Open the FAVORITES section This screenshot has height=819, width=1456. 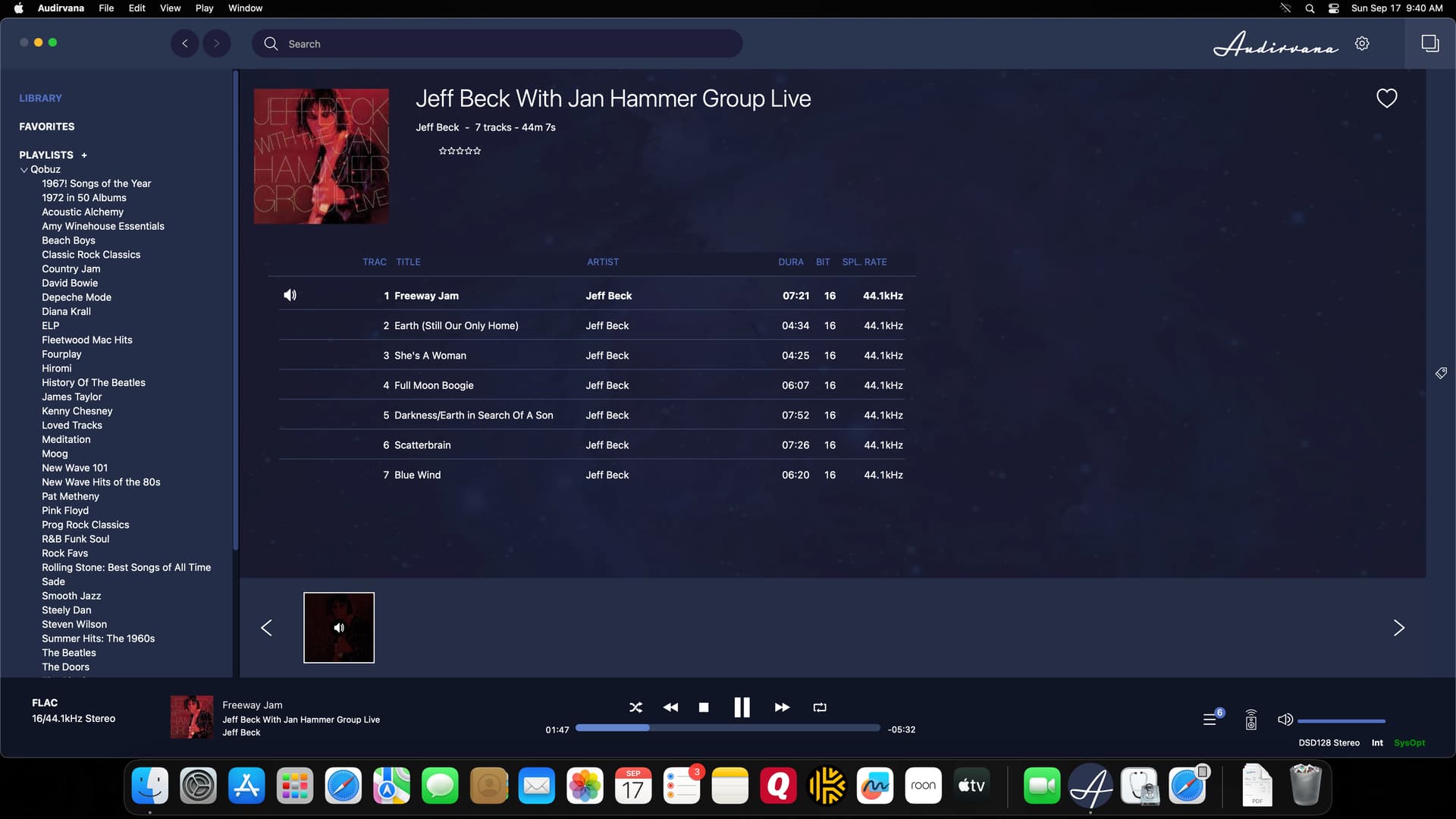(47, 127)
